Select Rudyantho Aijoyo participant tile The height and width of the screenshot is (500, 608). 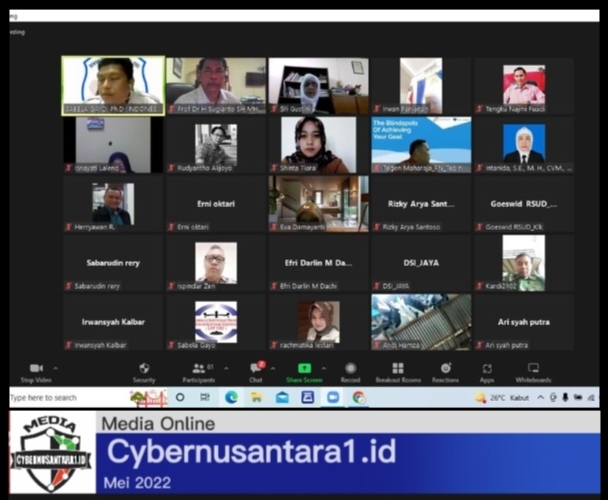(216, 145)
